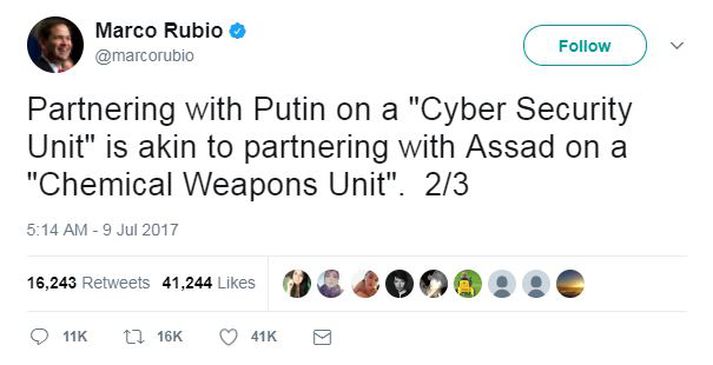The height and width of the screenshot is (365, 713).
Task: Open the @marcorubio handle link
Action: pyautogui.click(x=145, y=56)
